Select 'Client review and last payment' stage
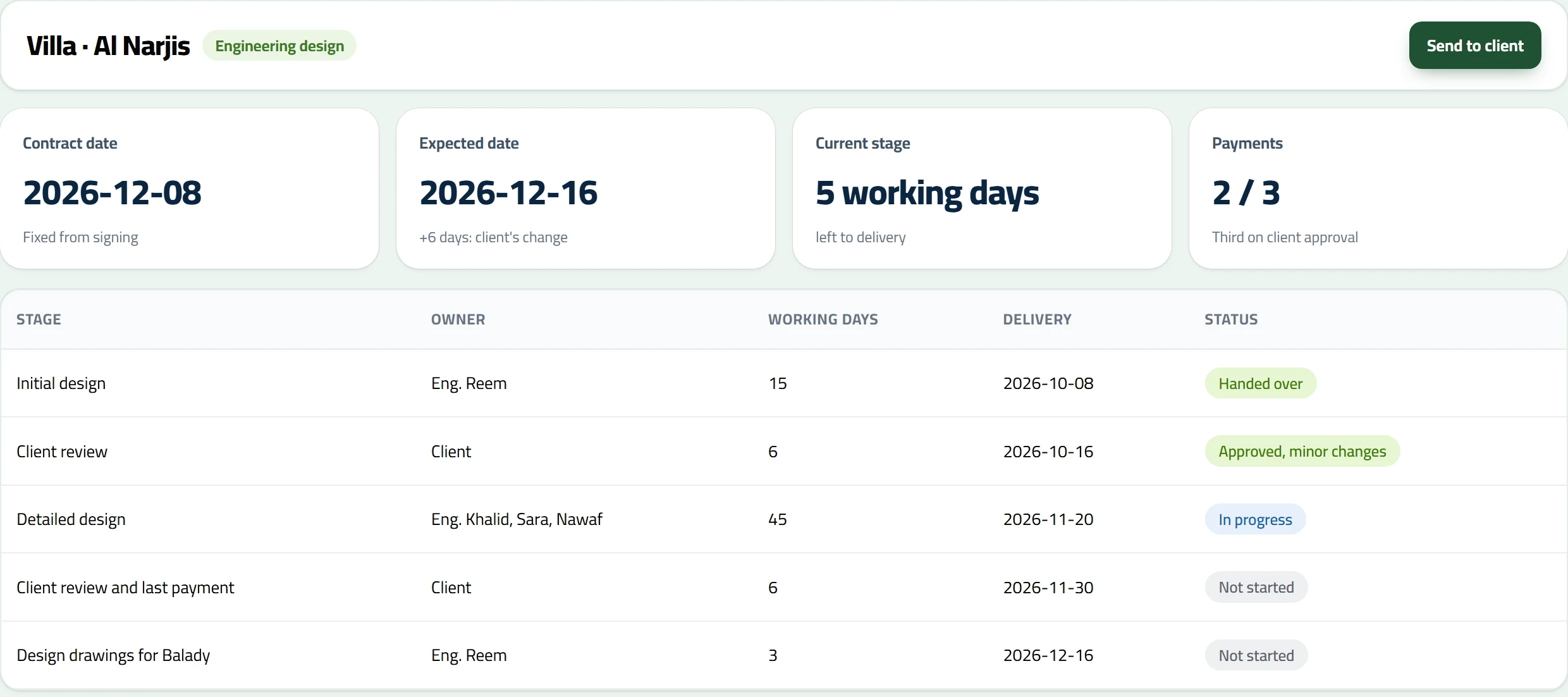 coord(784,588)
